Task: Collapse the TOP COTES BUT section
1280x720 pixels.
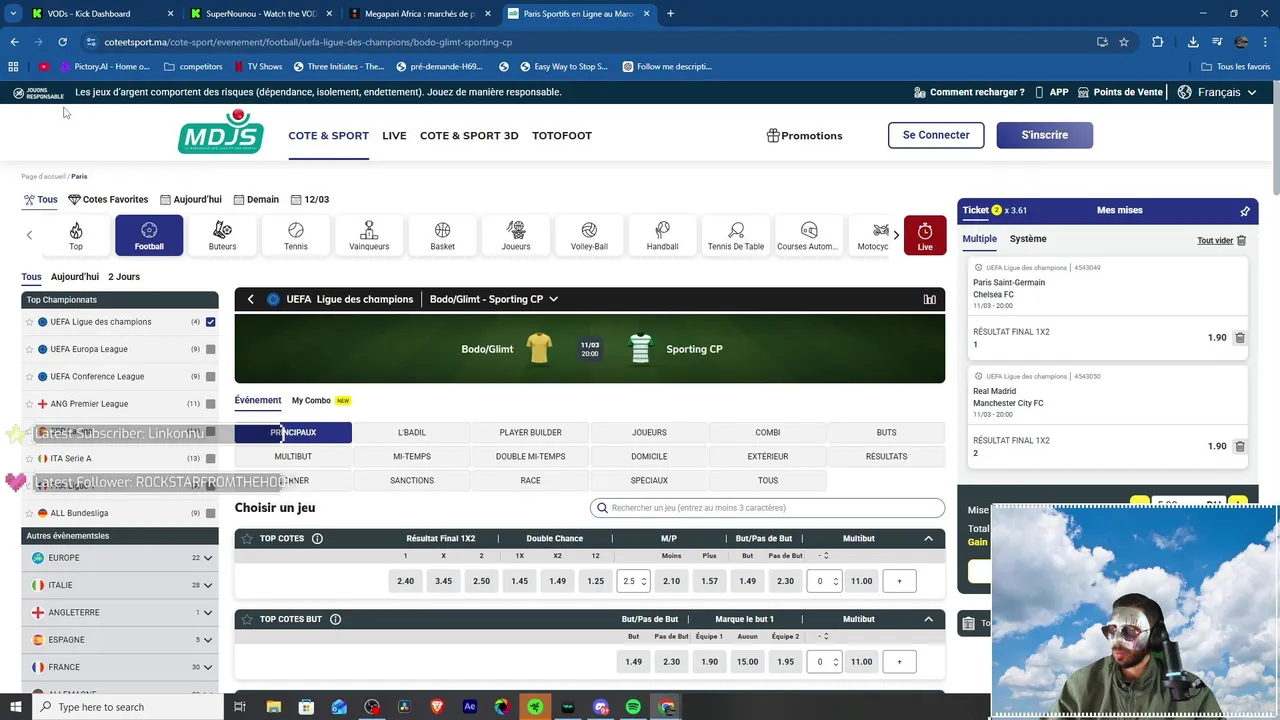Action: coord(928,619)
